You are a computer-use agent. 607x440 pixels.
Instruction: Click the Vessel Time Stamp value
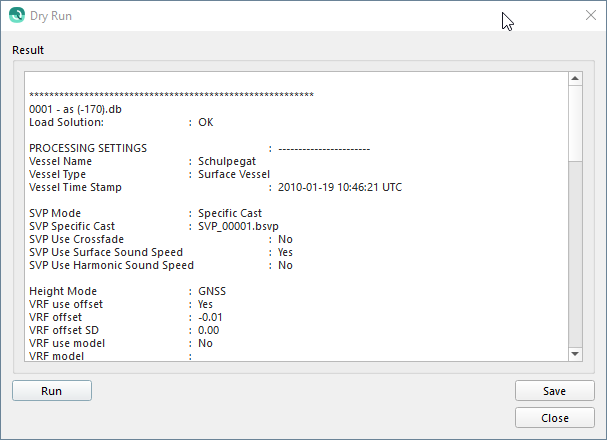339,187
